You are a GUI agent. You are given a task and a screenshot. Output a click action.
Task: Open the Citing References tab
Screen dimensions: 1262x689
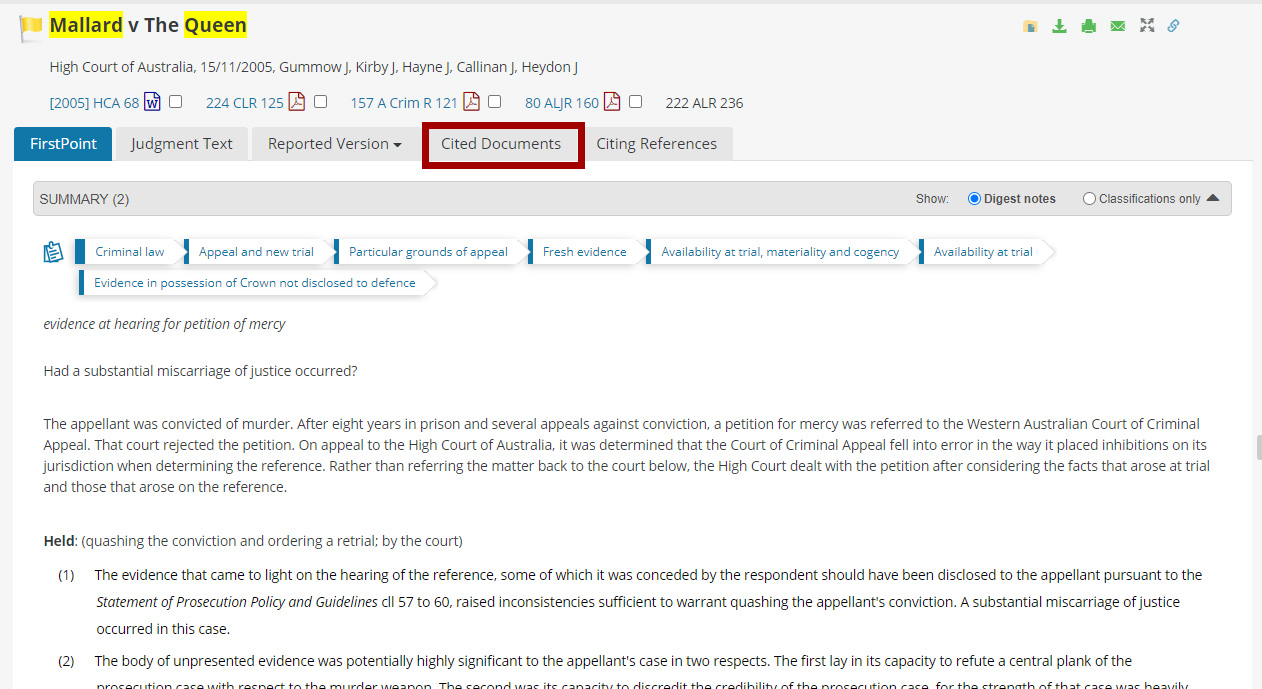[x=658, y=144]
